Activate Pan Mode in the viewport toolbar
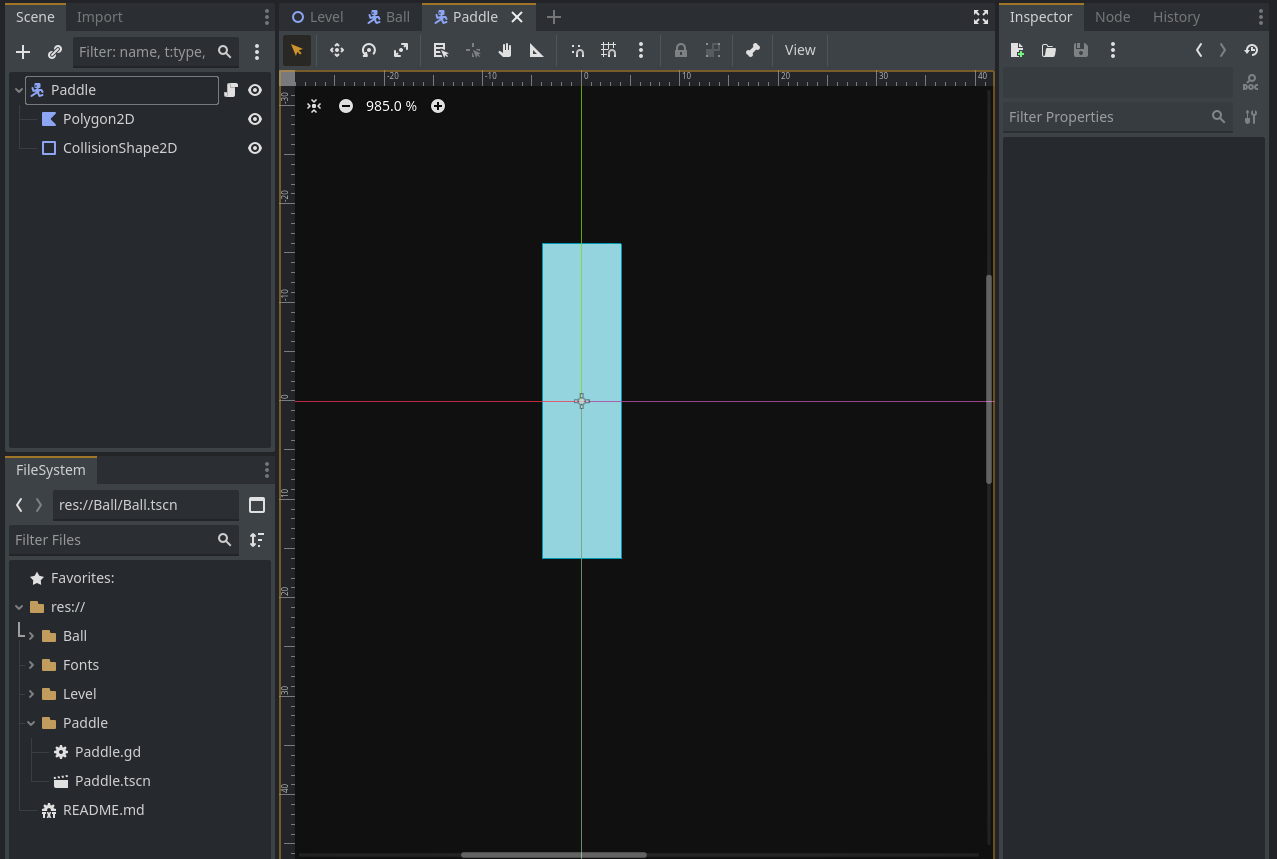 pyautogui.click(x=505, y=49)
